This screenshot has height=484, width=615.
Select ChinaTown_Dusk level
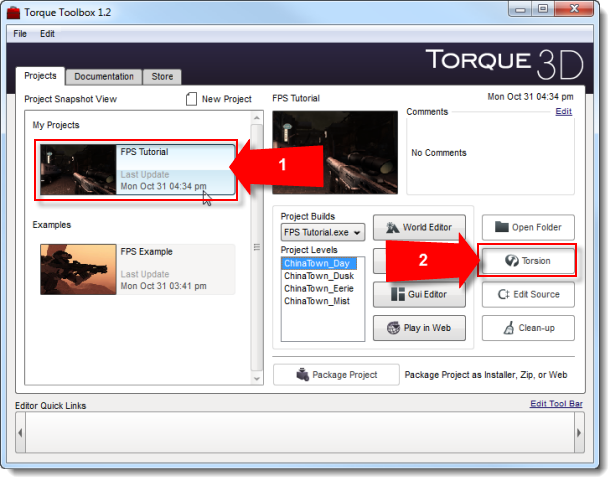[x=319, y=276]
